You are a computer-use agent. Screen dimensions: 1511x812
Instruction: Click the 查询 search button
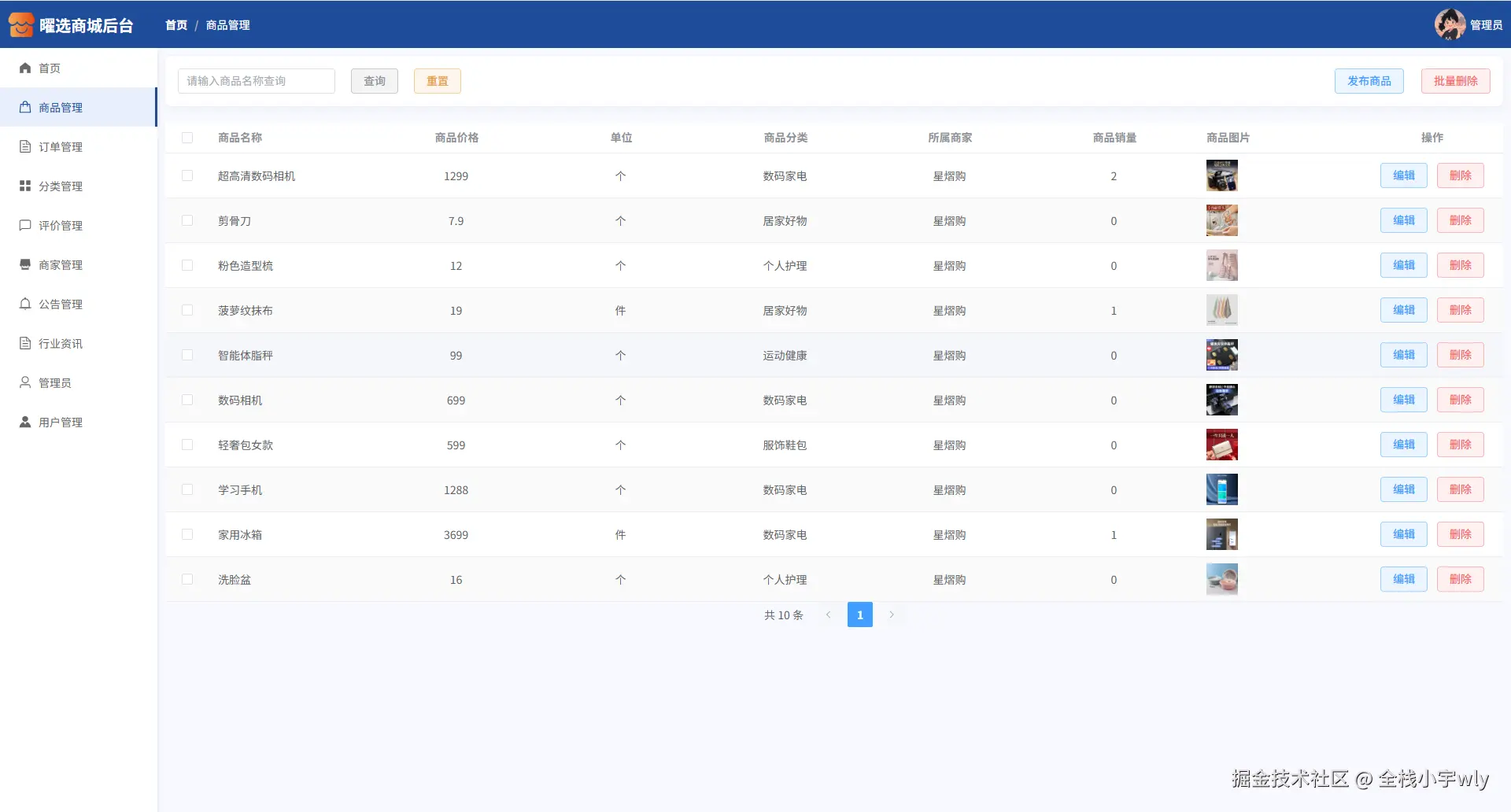375,81
